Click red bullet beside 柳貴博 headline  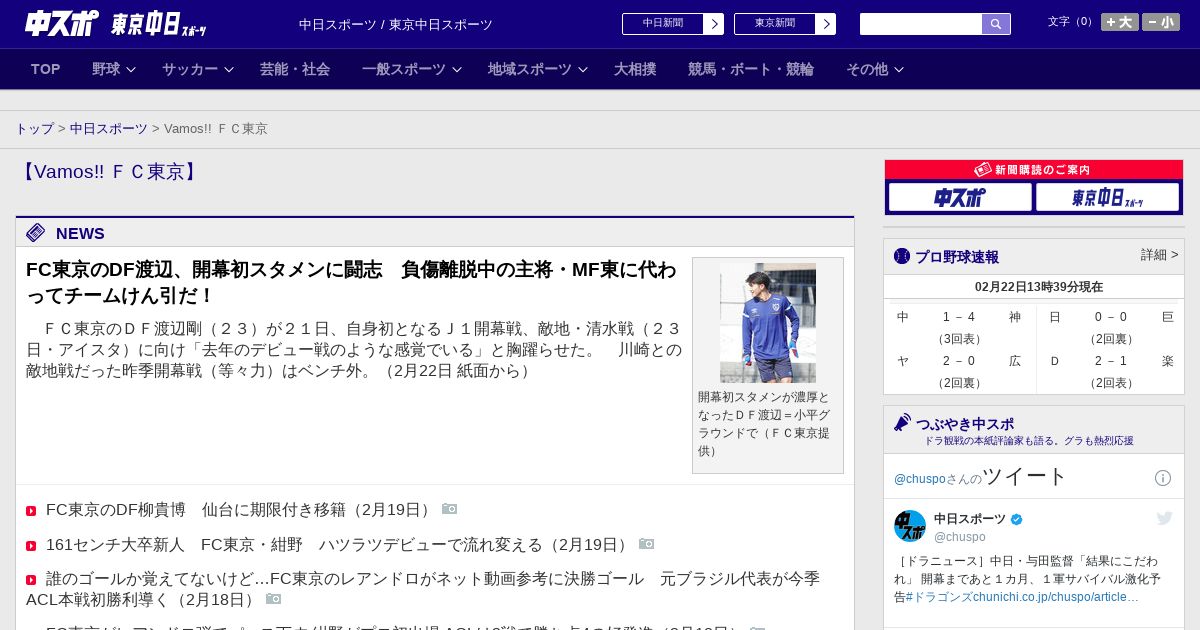coord(31,511)
